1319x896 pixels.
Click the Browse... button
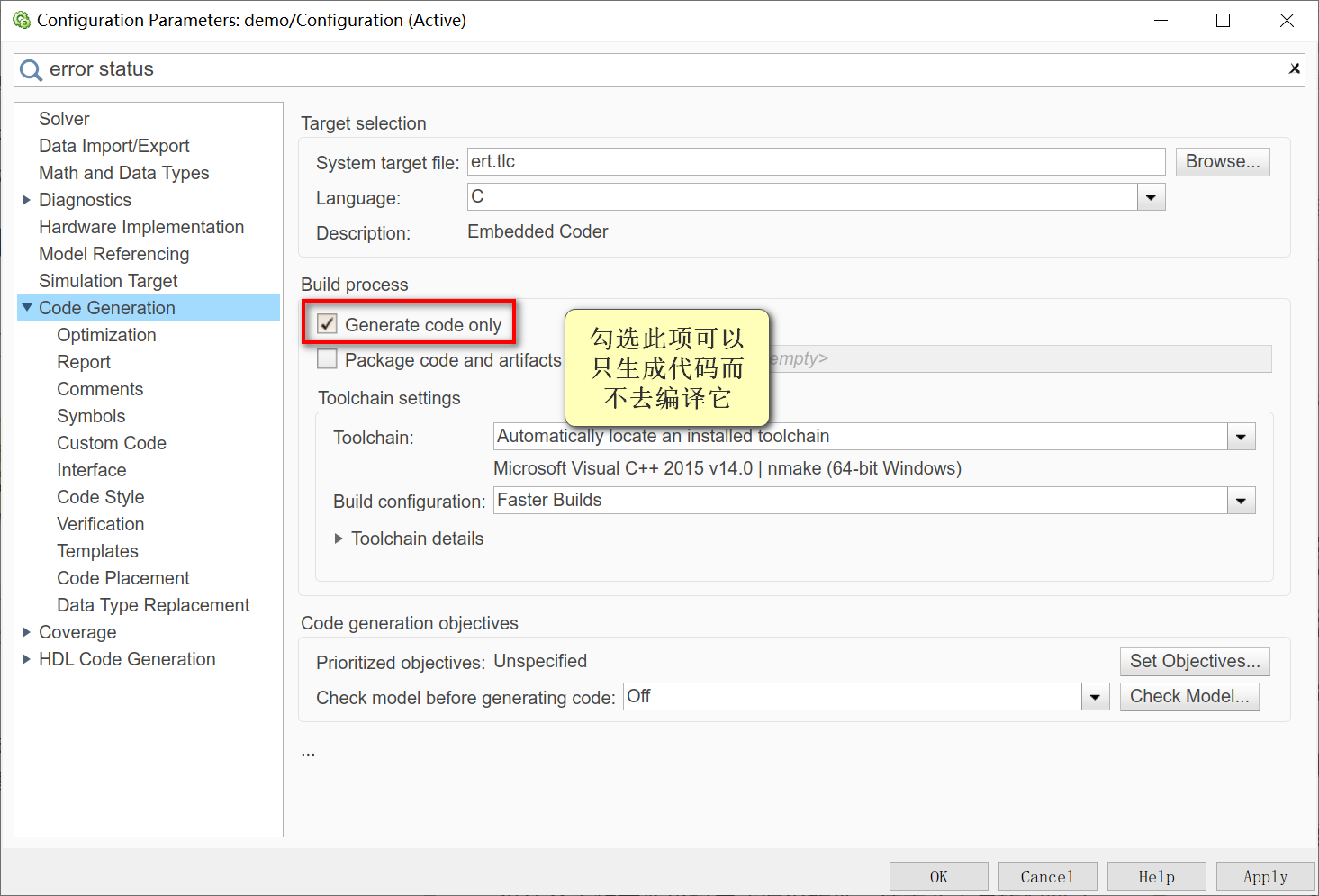(x=1223, y=162)
